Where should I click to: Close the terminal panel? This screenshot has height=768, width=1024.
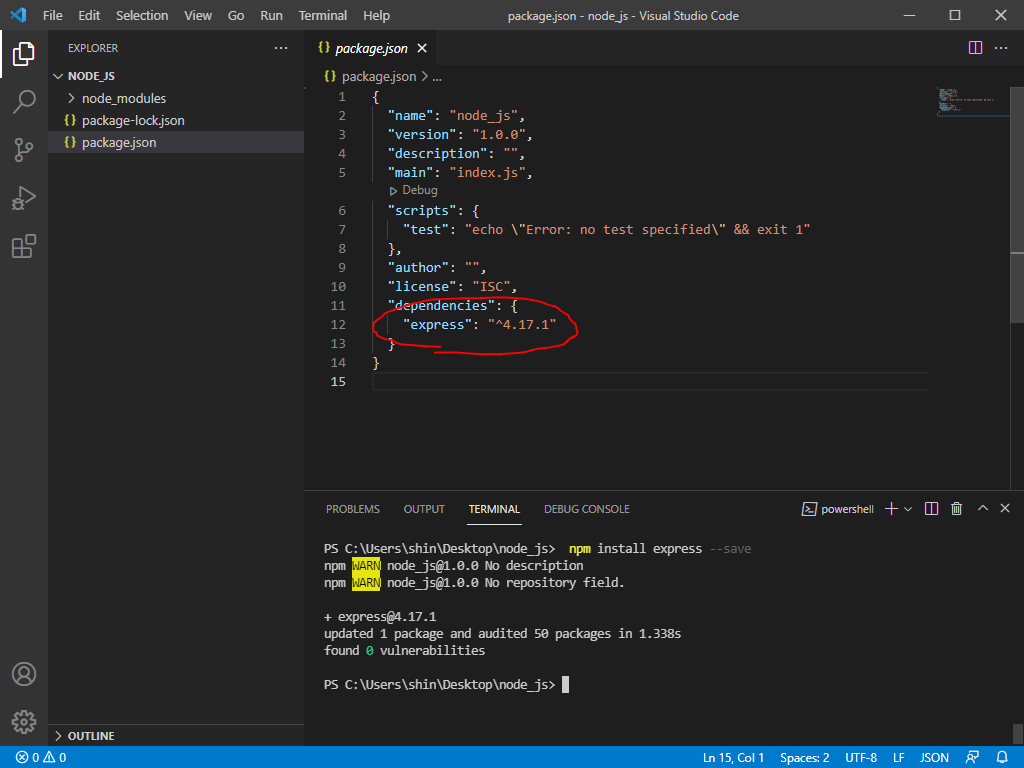[1005, 508]
